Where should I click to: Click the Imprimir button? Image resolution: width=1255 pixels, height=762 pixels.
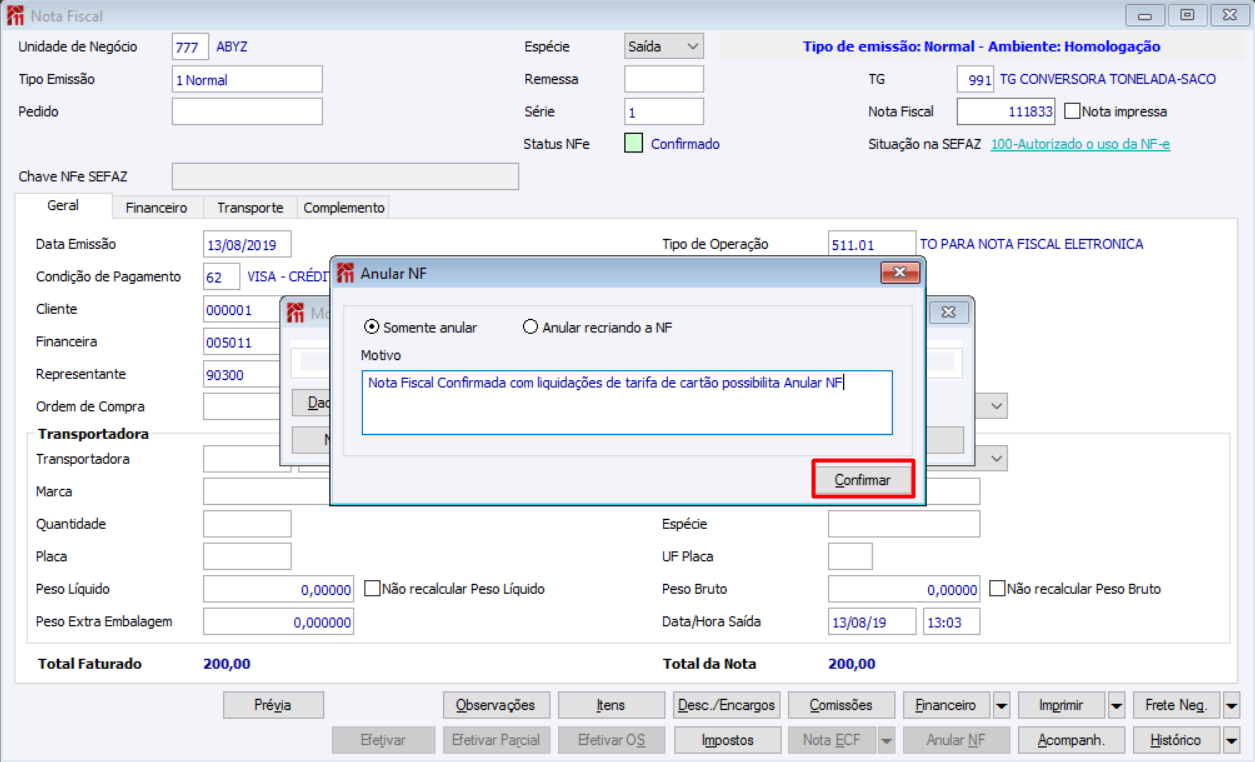[x=1061, y=705]
